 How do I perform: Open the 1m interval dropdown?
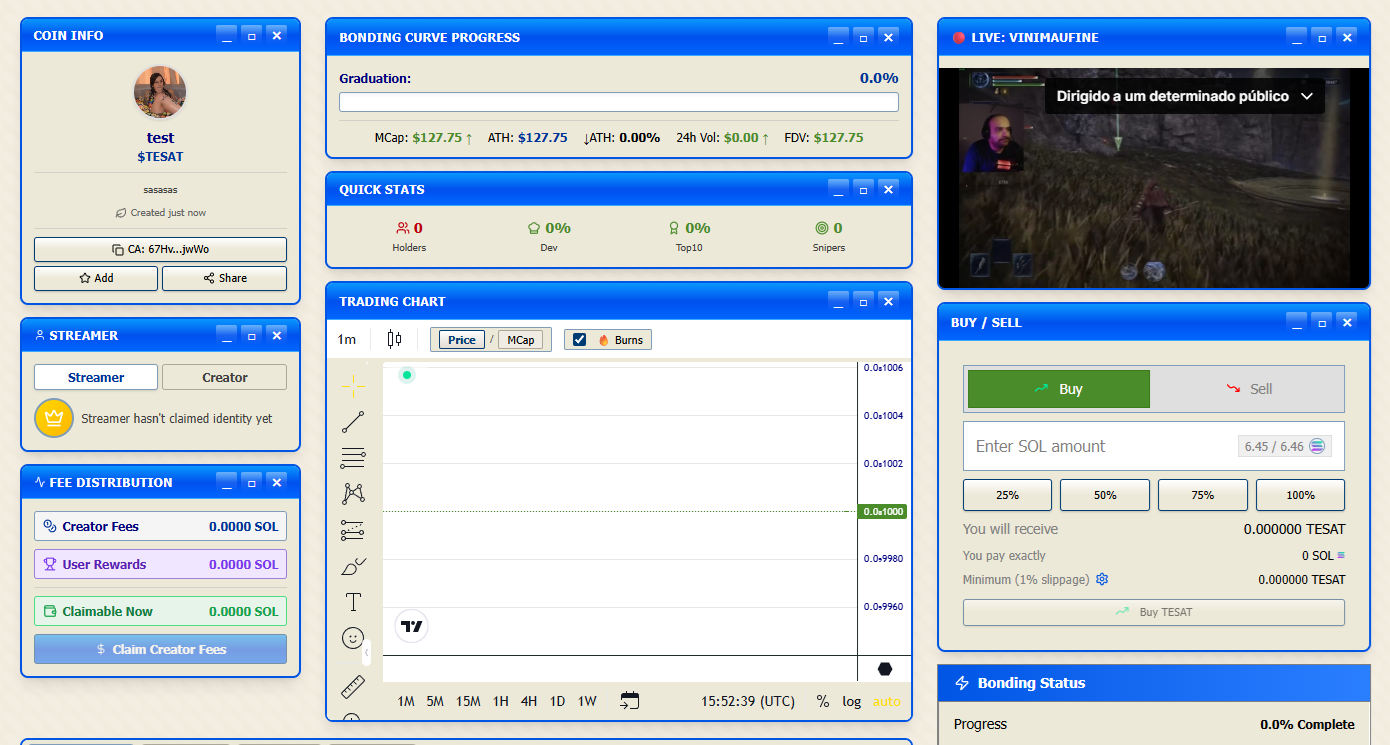[x=346, y=339]
